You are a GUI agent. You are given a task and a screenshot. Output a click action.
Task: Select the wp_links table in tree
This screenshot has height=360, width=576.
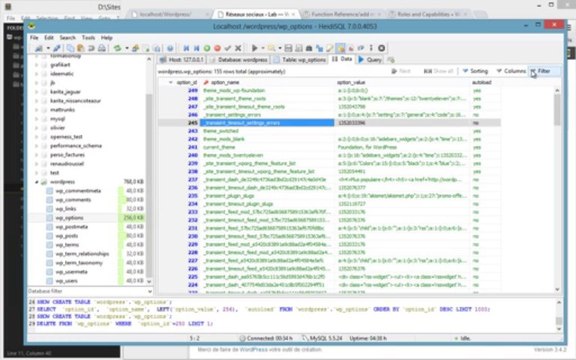click(66, 209)
